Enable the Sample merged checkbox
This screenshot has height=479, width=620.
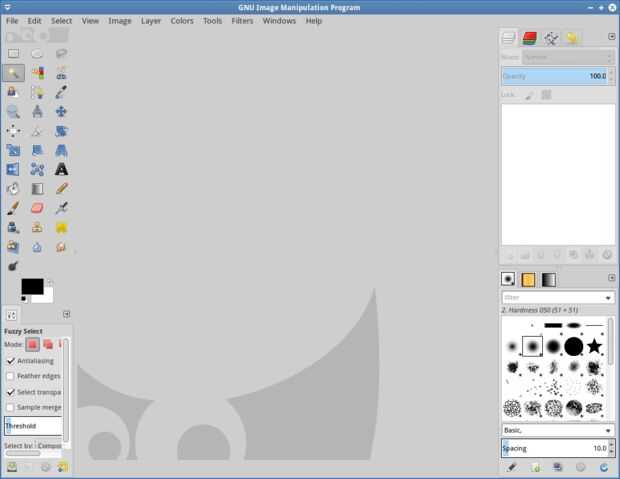[x=11, y=407]
